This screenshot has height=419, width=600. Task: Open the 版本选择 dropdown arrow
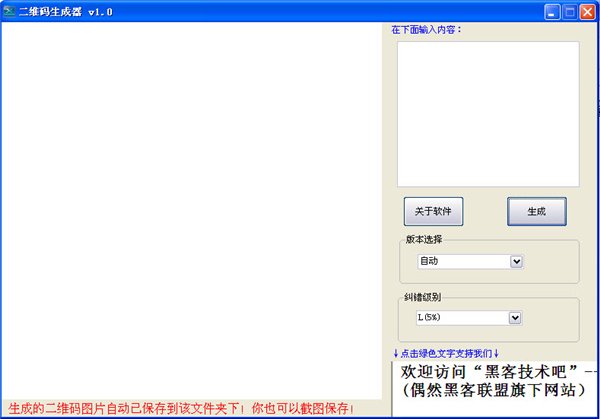(x=516, y=262)
